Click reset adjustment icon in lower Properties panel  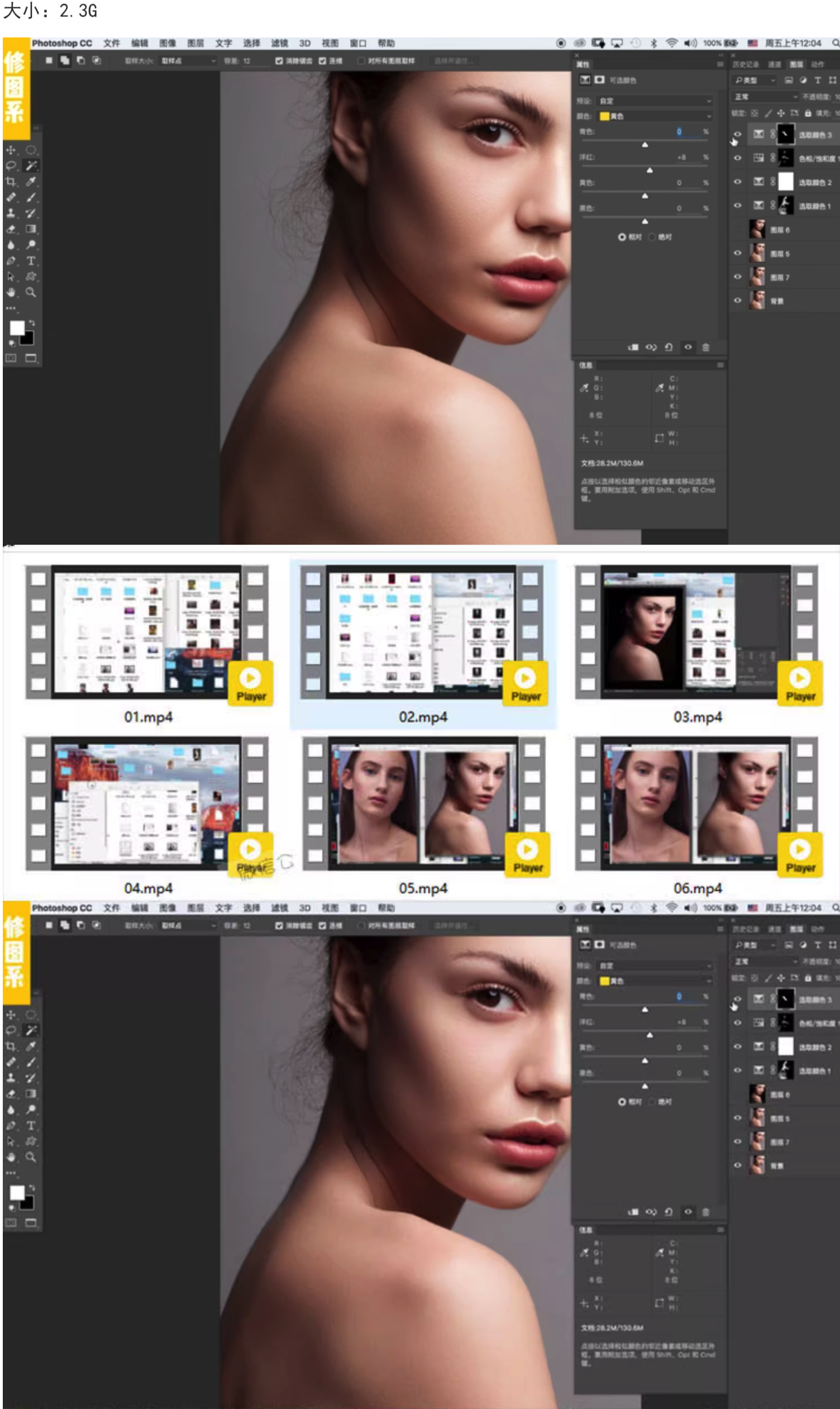tap(669, 1212)
